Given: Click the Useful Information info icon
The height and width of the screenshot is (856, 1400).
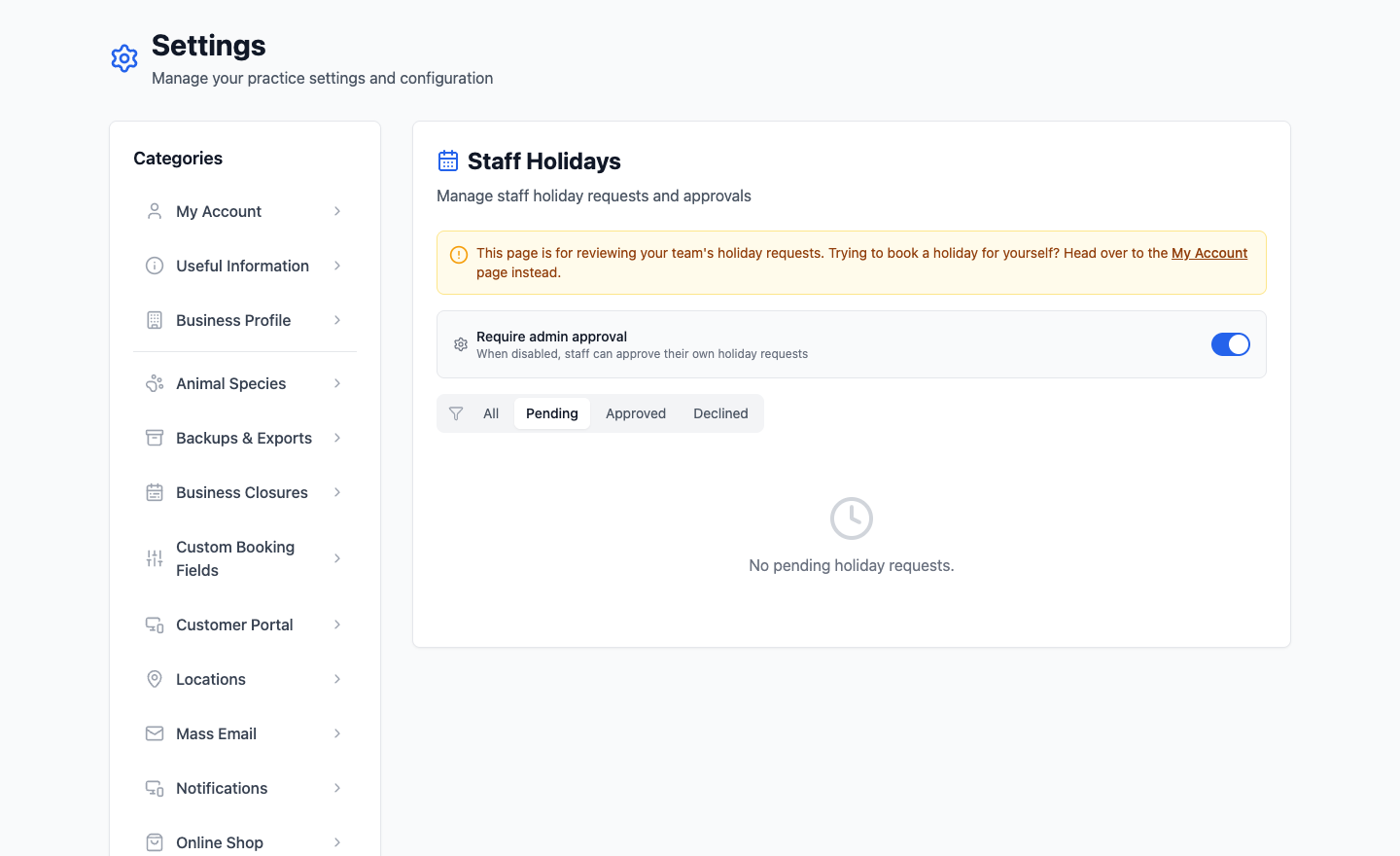Looking at the screenshot, I should 155,266.
